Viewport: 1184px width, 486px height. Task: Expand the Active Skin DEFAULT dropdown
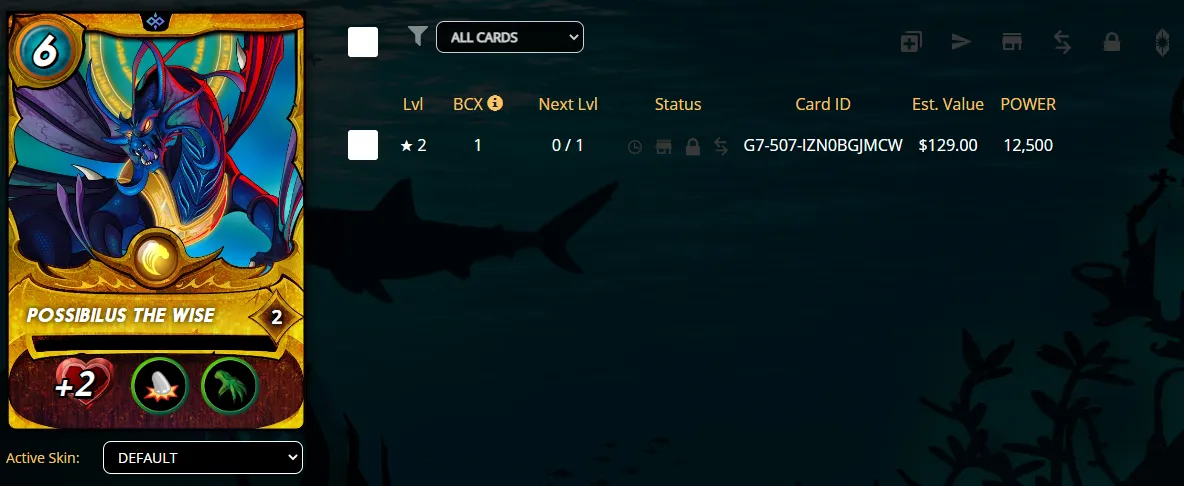[x=202, y=457]
